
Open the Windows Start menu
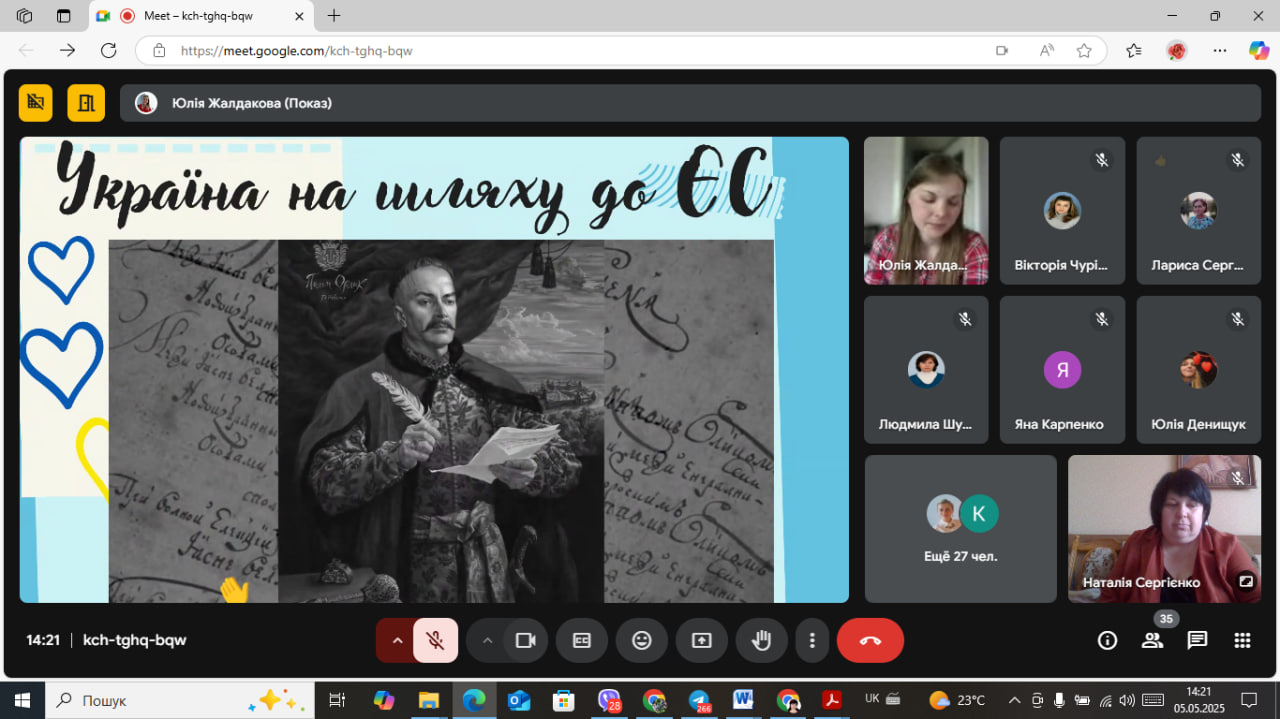click(22, 700)
